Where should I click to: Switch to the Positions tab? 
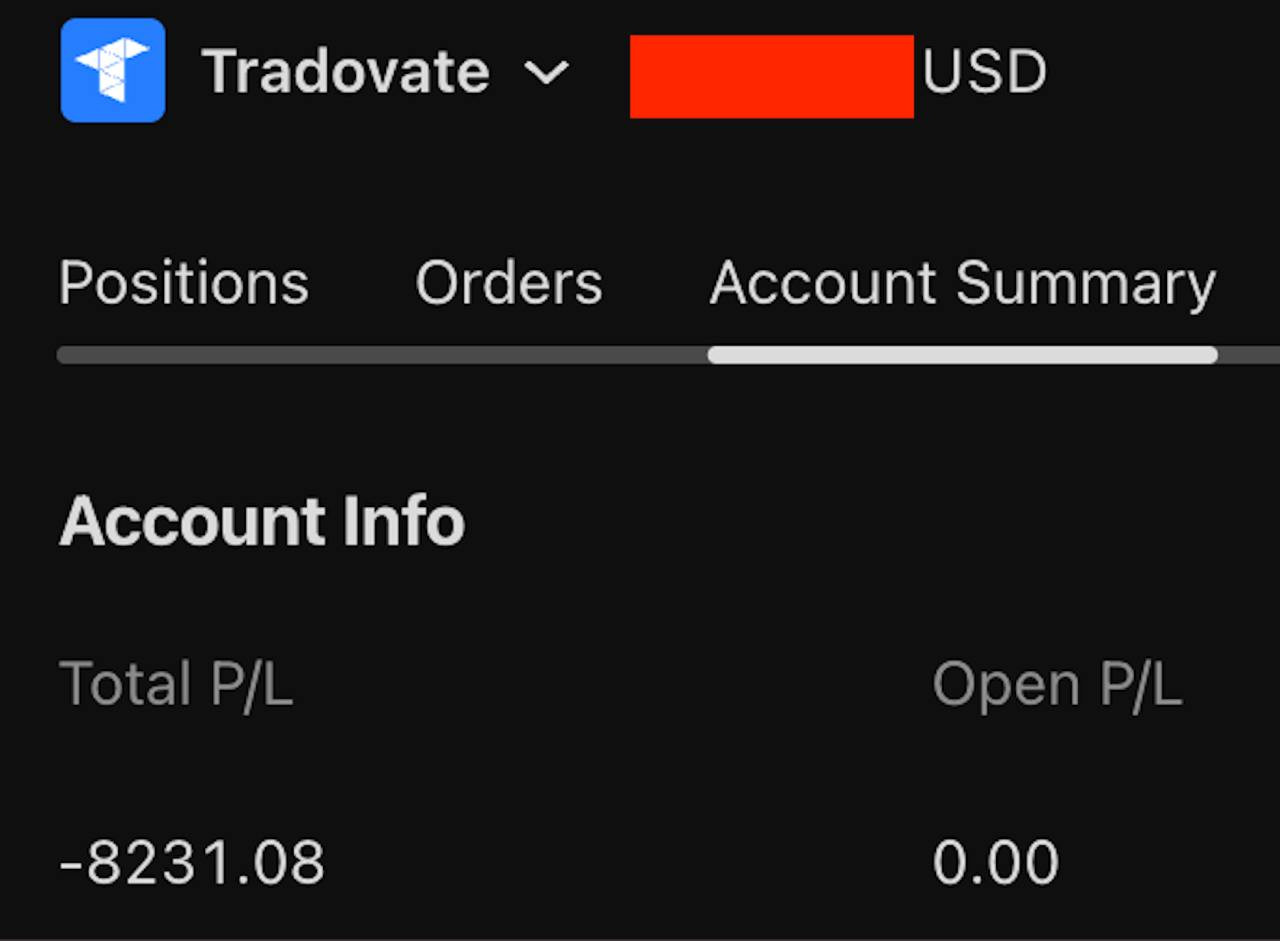coord(184,283)
